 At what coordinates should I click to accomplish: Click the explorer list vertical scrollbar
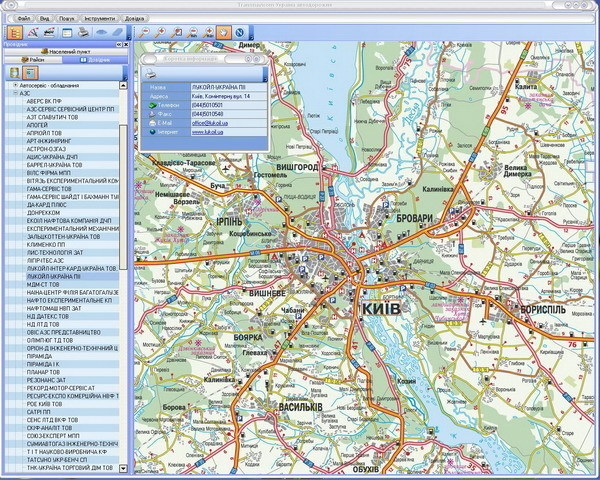[x=124, y=270]
